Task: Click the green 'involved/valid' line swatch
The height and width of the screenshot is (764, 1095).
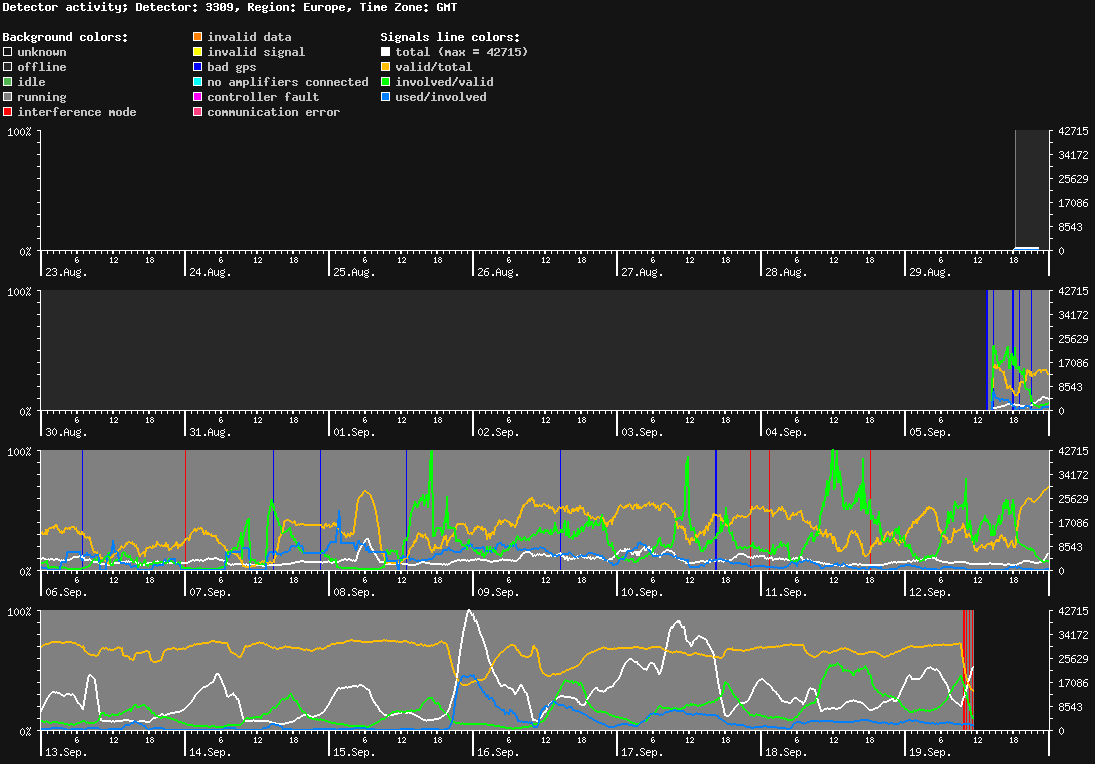Action: coord(385,82)
